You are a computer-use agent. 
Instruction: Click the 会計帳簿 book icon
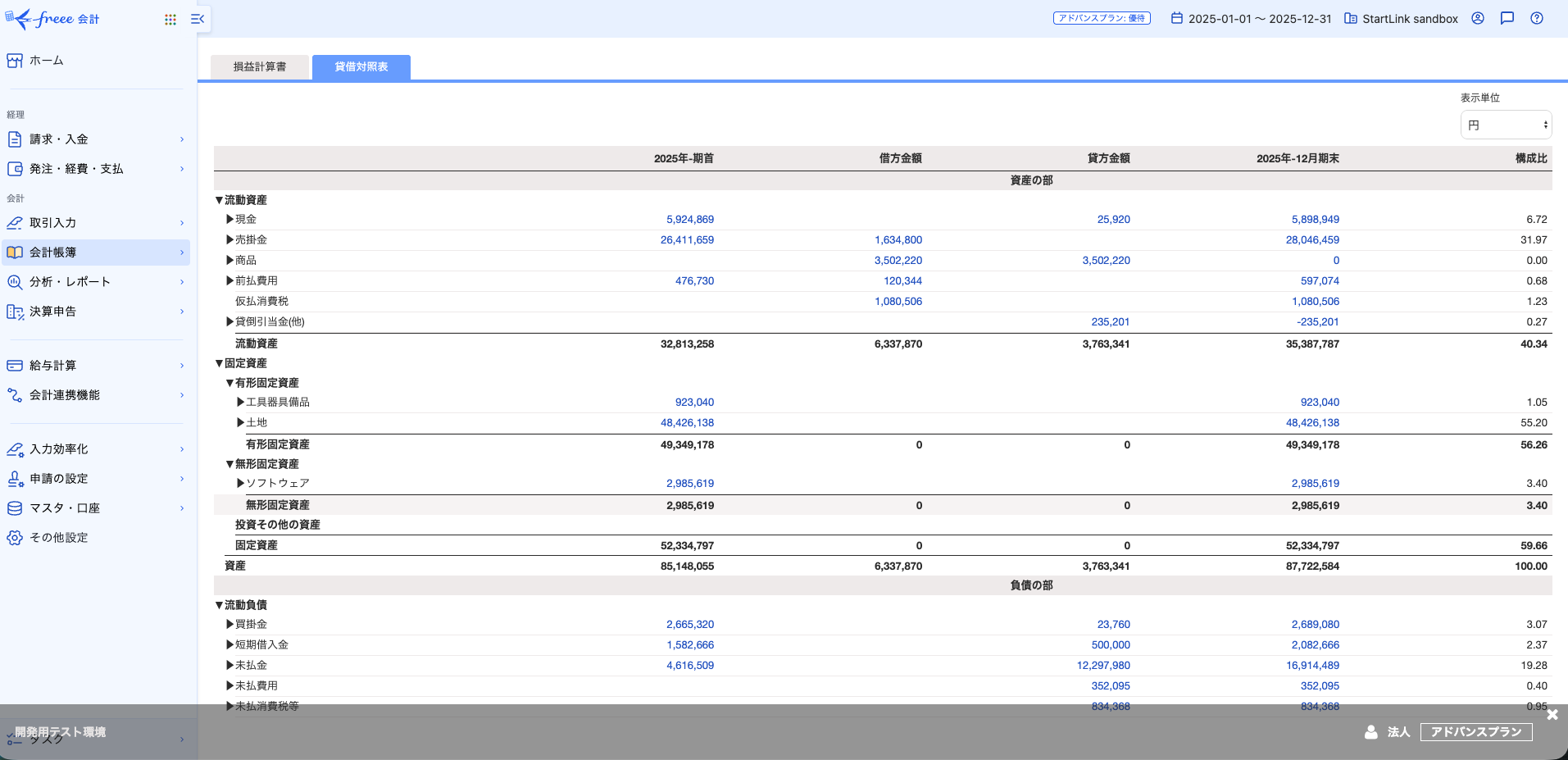pos(15,253)
